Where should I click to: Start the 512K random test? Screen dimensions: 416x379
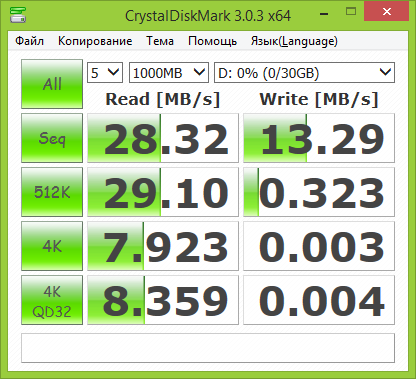(52, 192)
